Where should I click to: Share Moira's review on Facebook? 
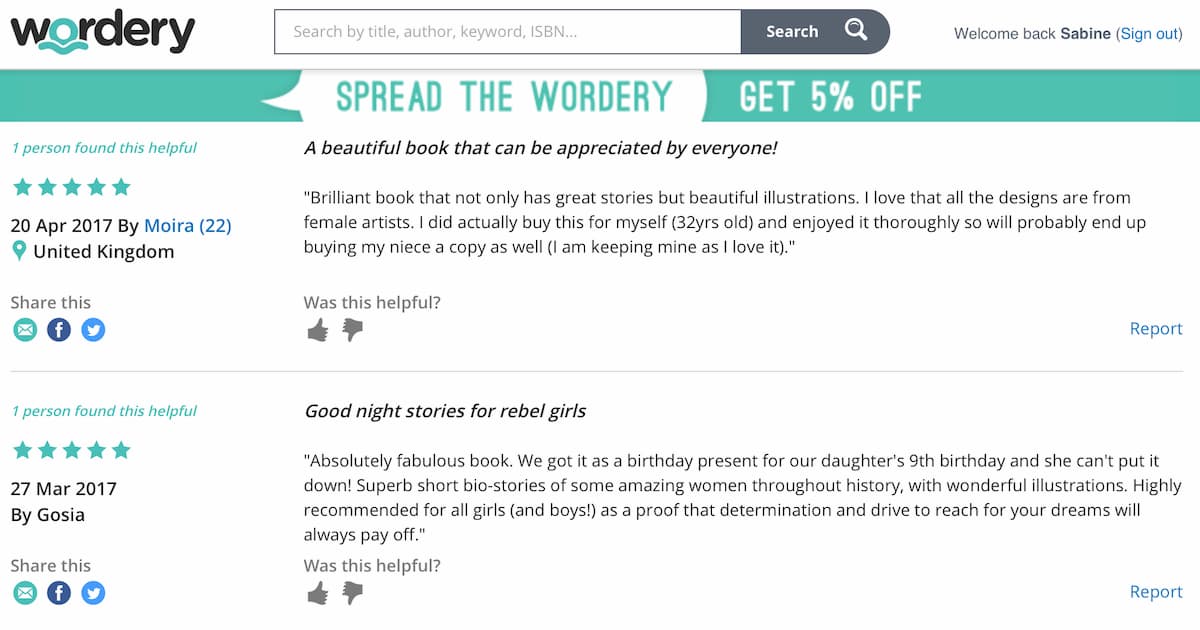click(x=59, y=330)
